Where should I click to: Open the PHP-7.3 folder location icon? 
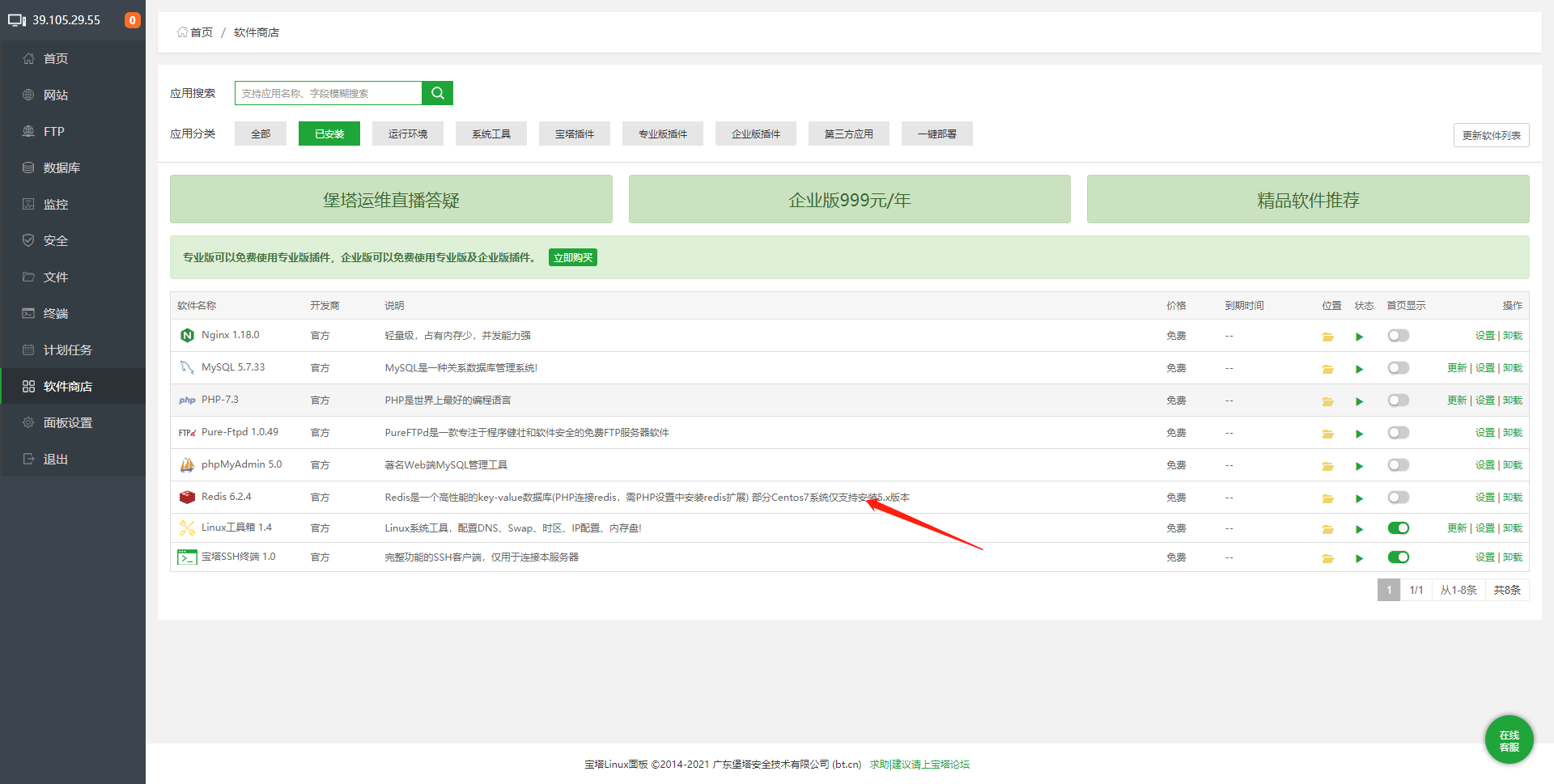(1327, 401)
